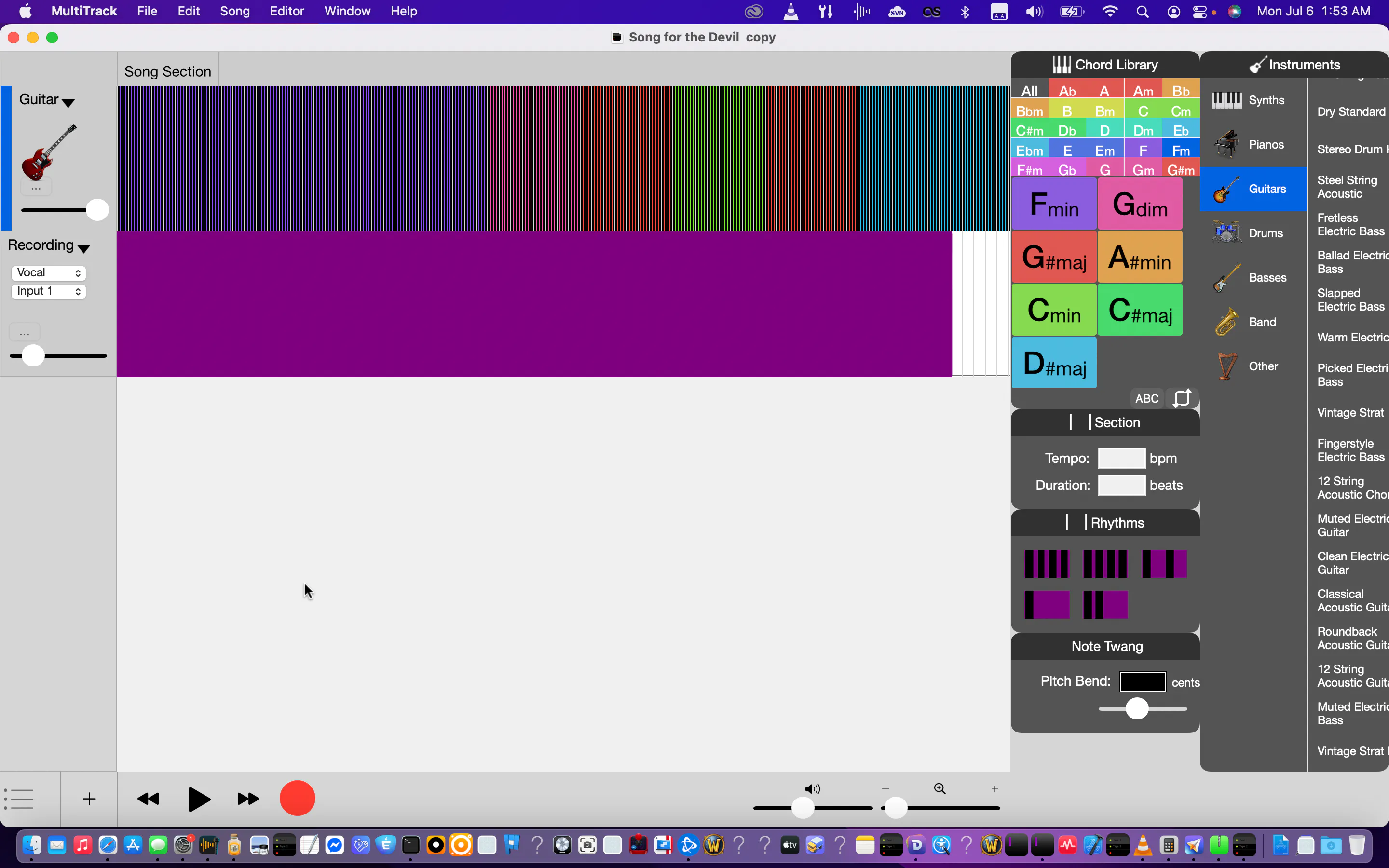Select the D#maj chord
Image resolution: width=1389 pixels, height=868 pixels.
[1054, 362]
